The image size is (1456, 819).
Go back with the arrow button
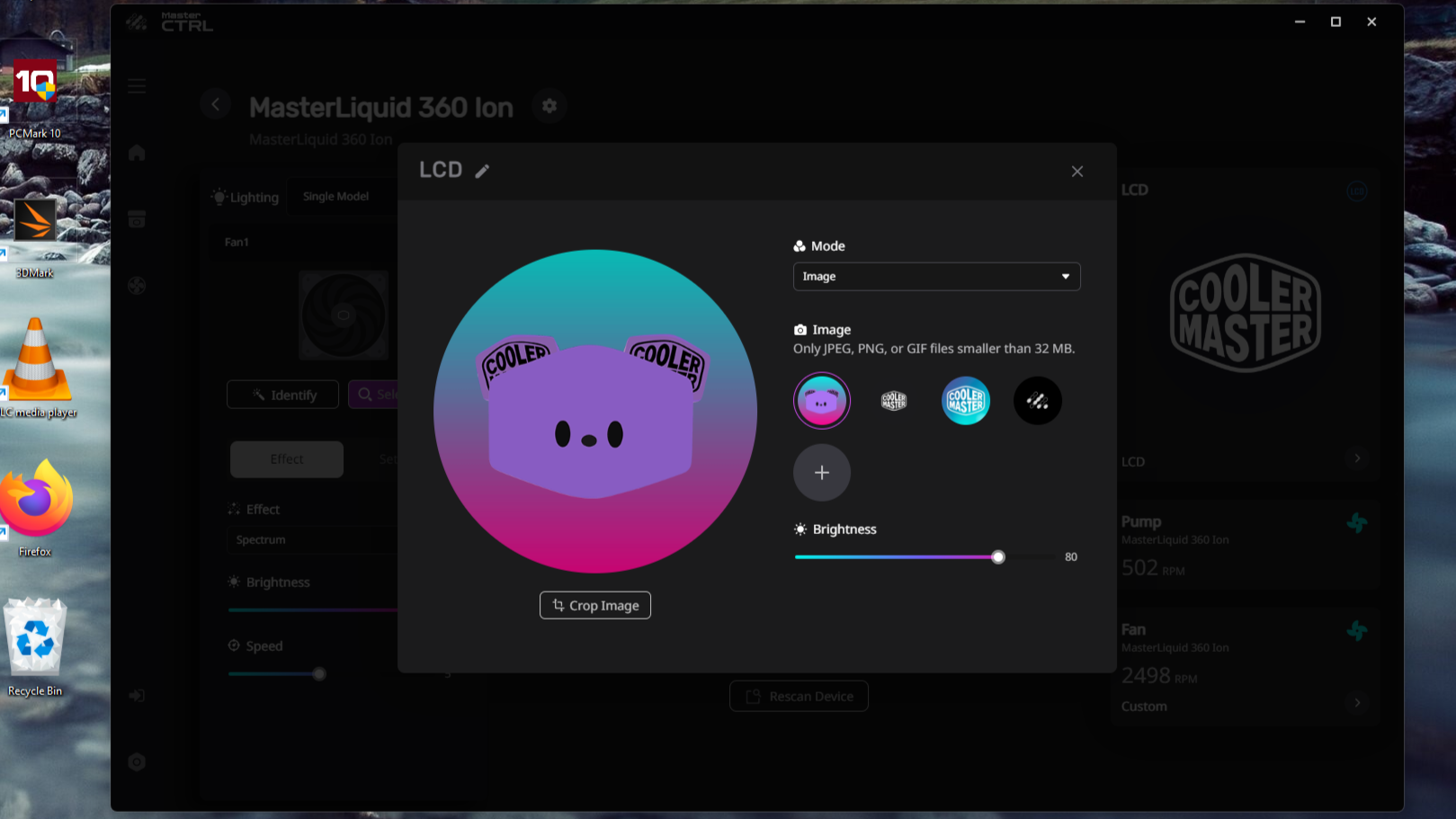click(216, 104)
